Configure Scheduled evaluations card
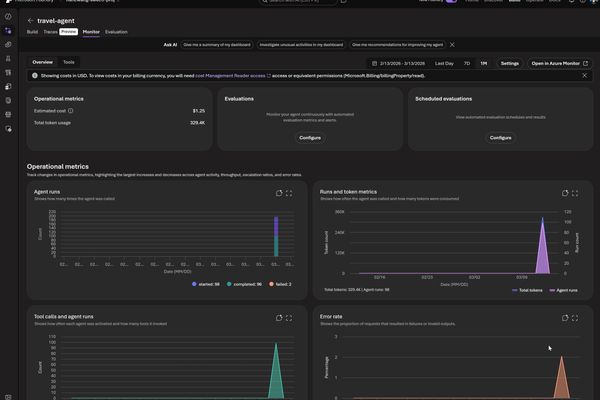 click(501, 138)
